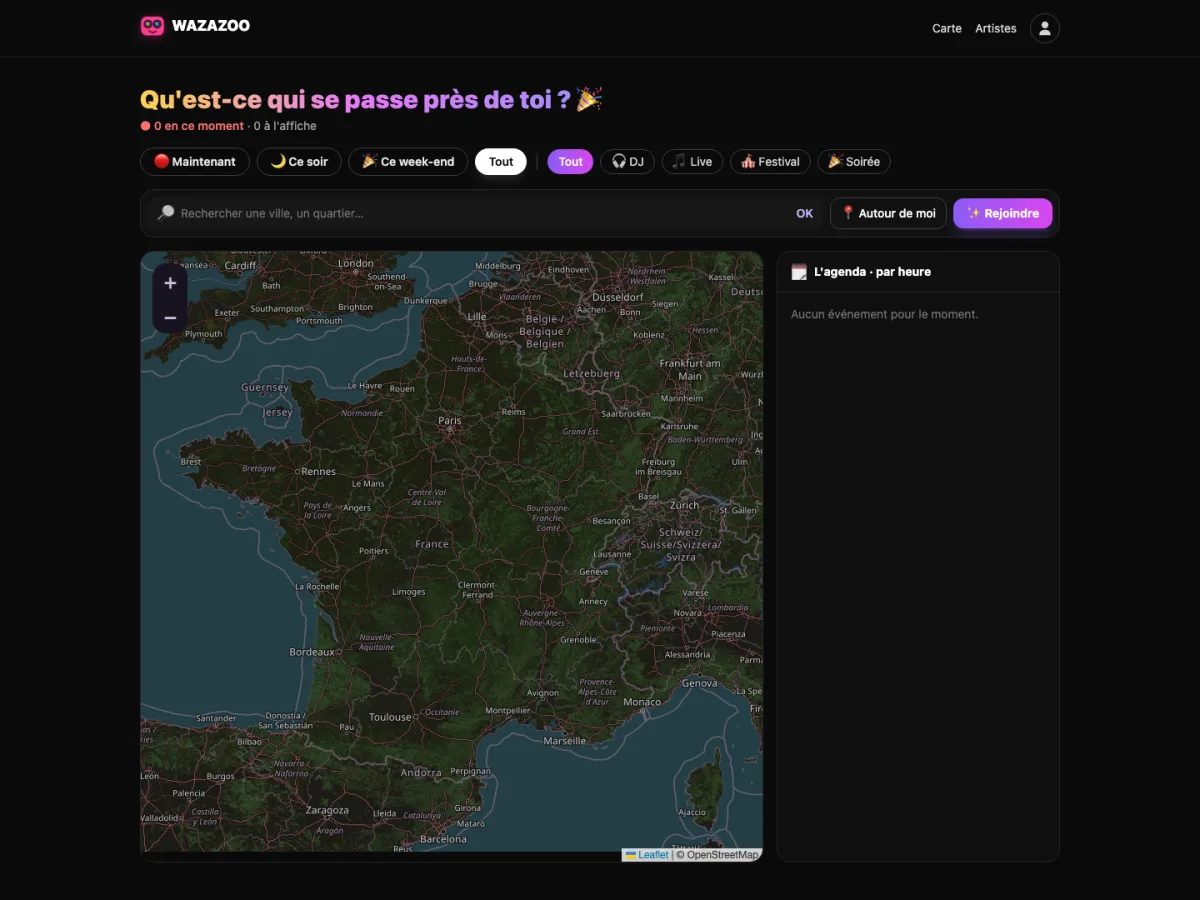Click Paris on the map
Image resolution: width=1200 pixels, height=900 pixels.
tap(450, 421)
